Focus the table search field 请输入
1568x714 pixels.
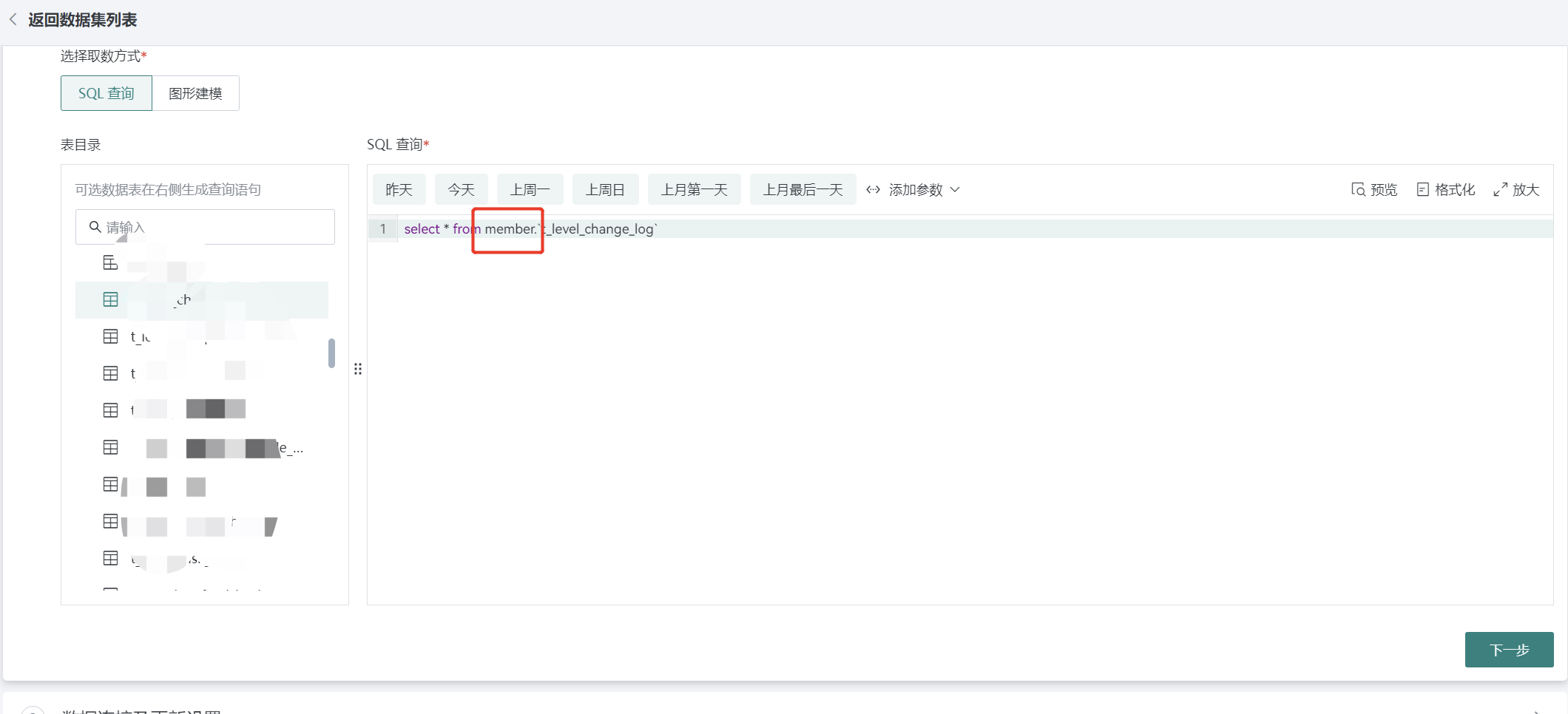coord(205,227)
